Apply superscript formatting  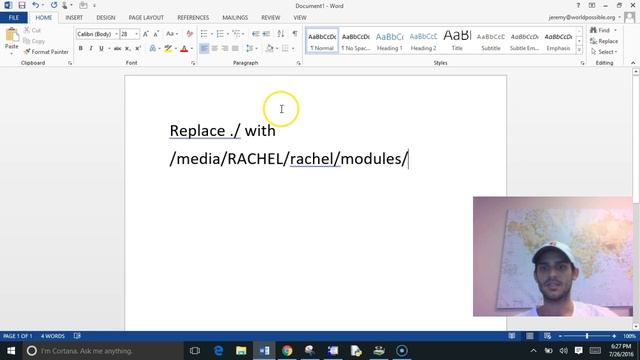[x=138, y=49]
